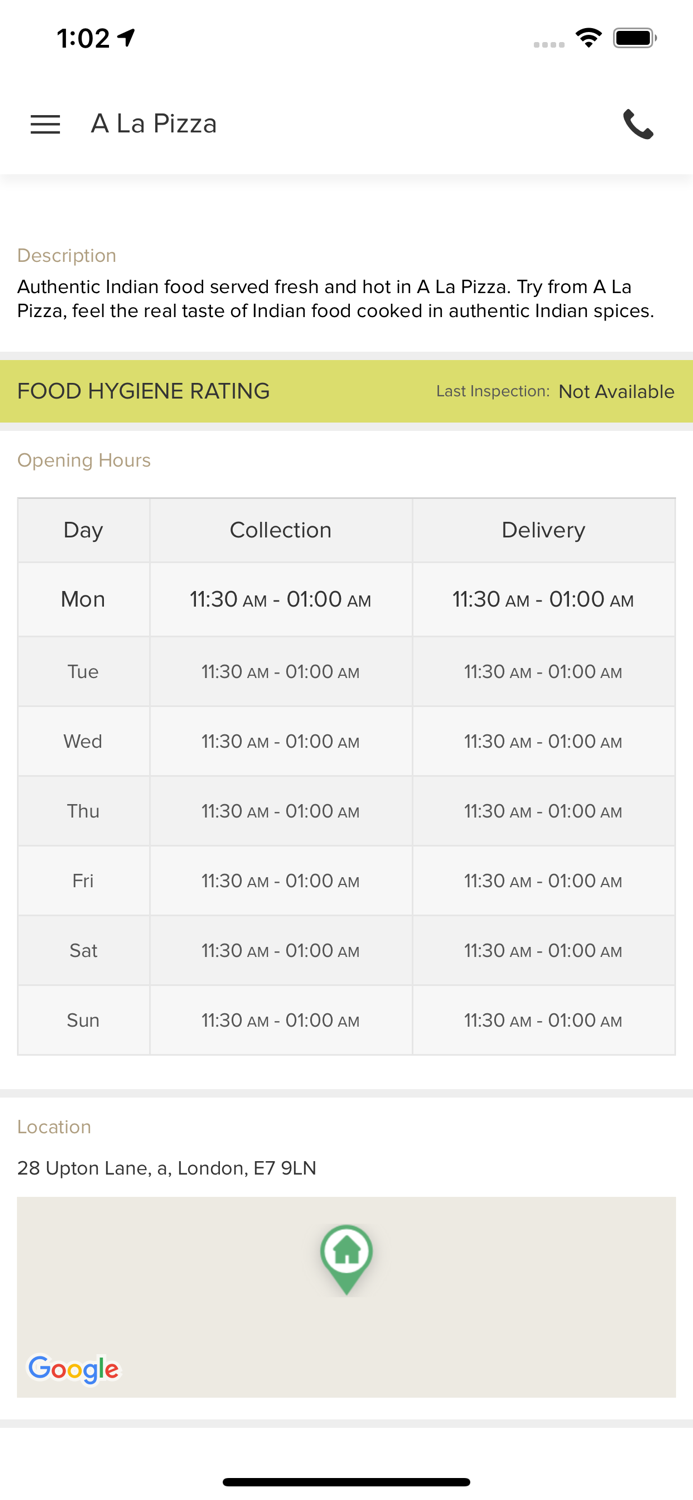Tap the 28 Upton Lane address
Viewport: 693px width, 1500px height.
click(x=167, y=1168)
